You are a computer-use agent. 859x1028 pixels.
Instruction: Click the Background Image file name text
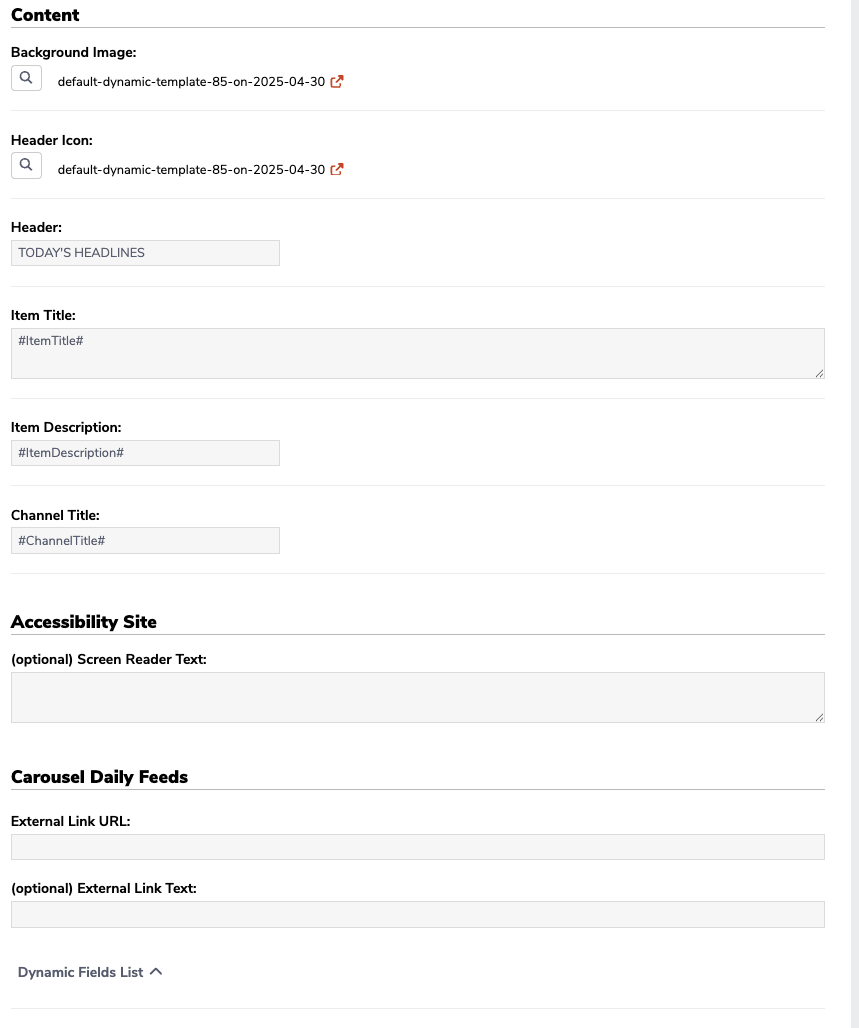click(x=191, y=82)
